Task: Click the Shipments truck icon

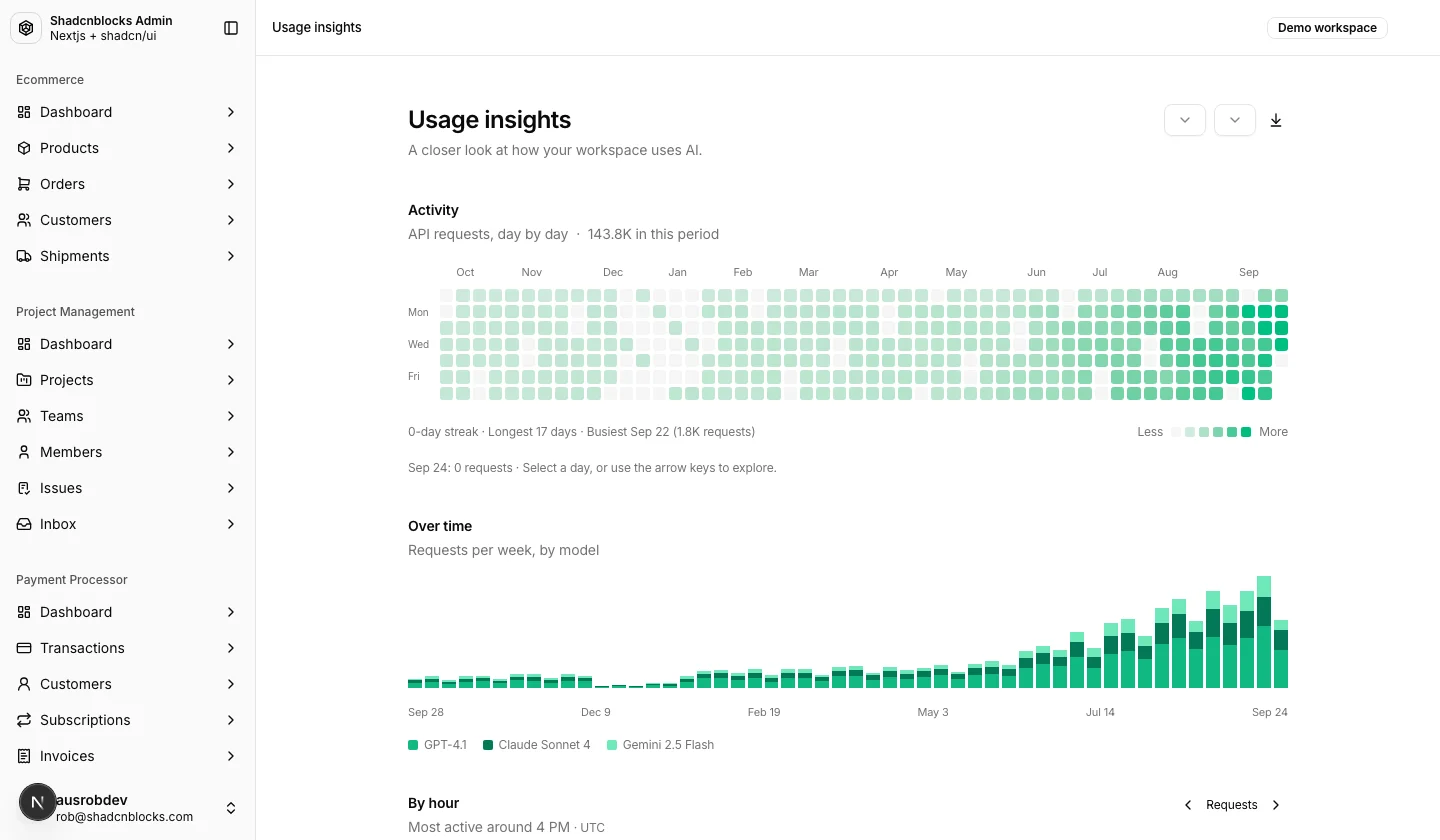Action: click(24, 256)
